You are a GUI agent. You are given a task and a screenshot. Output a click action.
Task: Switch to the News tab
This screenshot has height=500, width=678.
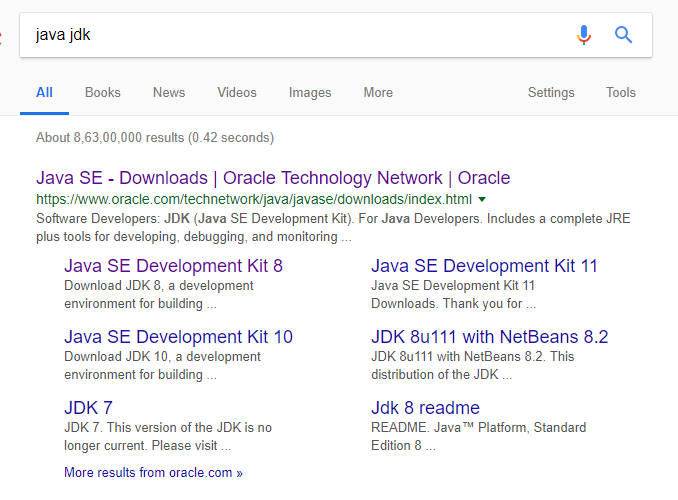(169, 93)
